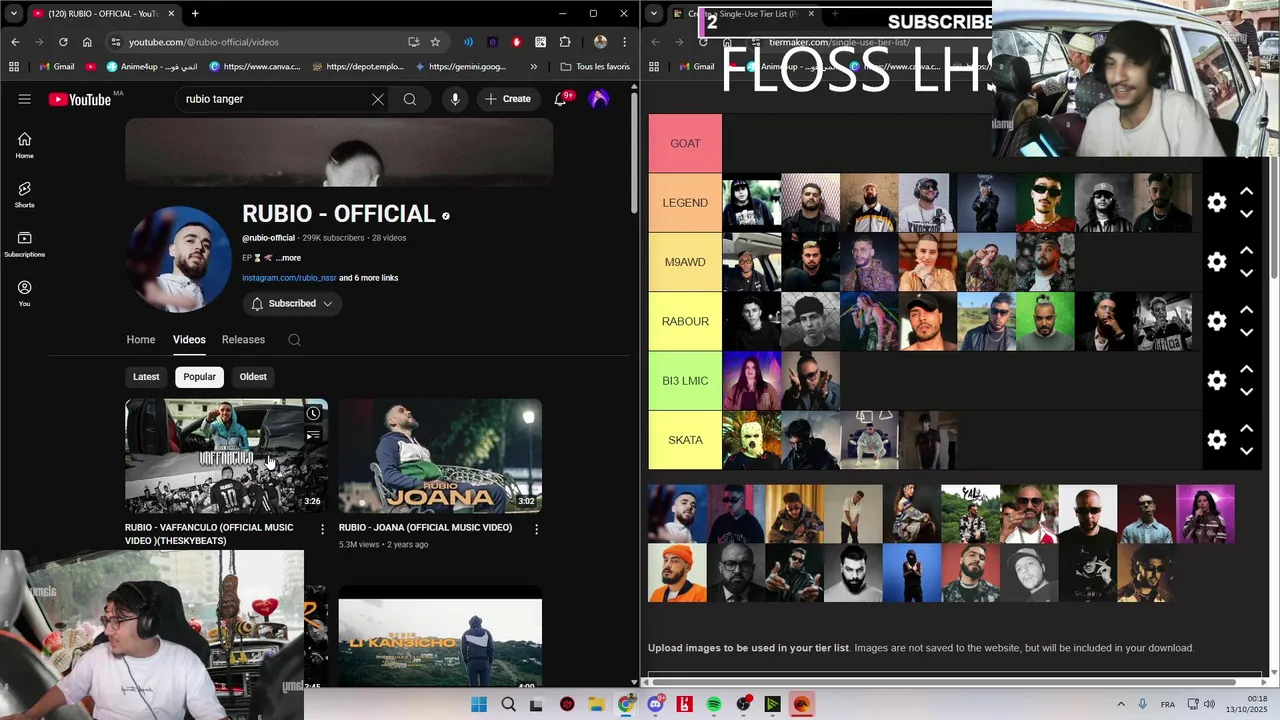Screen dimensions: 1280x720
Task: Open taskbar search
Action: [508, 705]
